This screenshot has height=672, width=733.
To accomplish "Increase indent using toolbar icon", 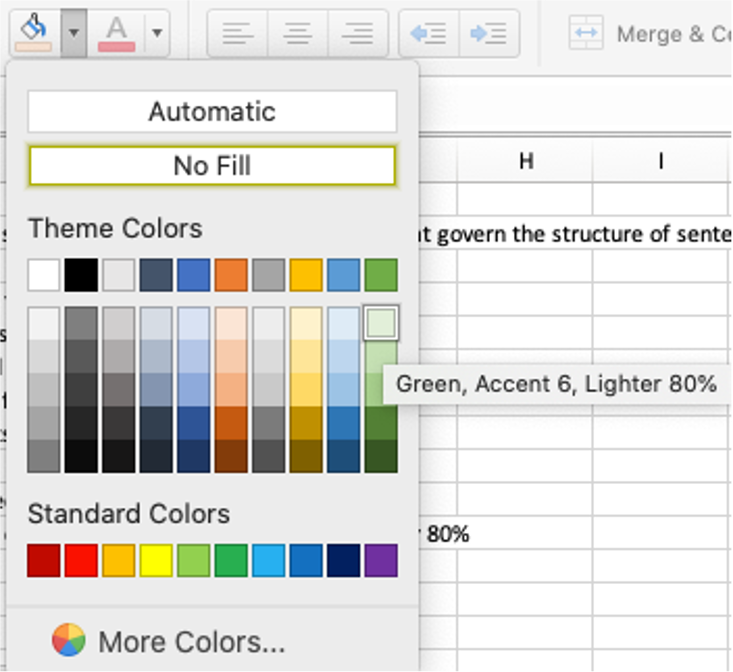I will click(x=488, y=33).
